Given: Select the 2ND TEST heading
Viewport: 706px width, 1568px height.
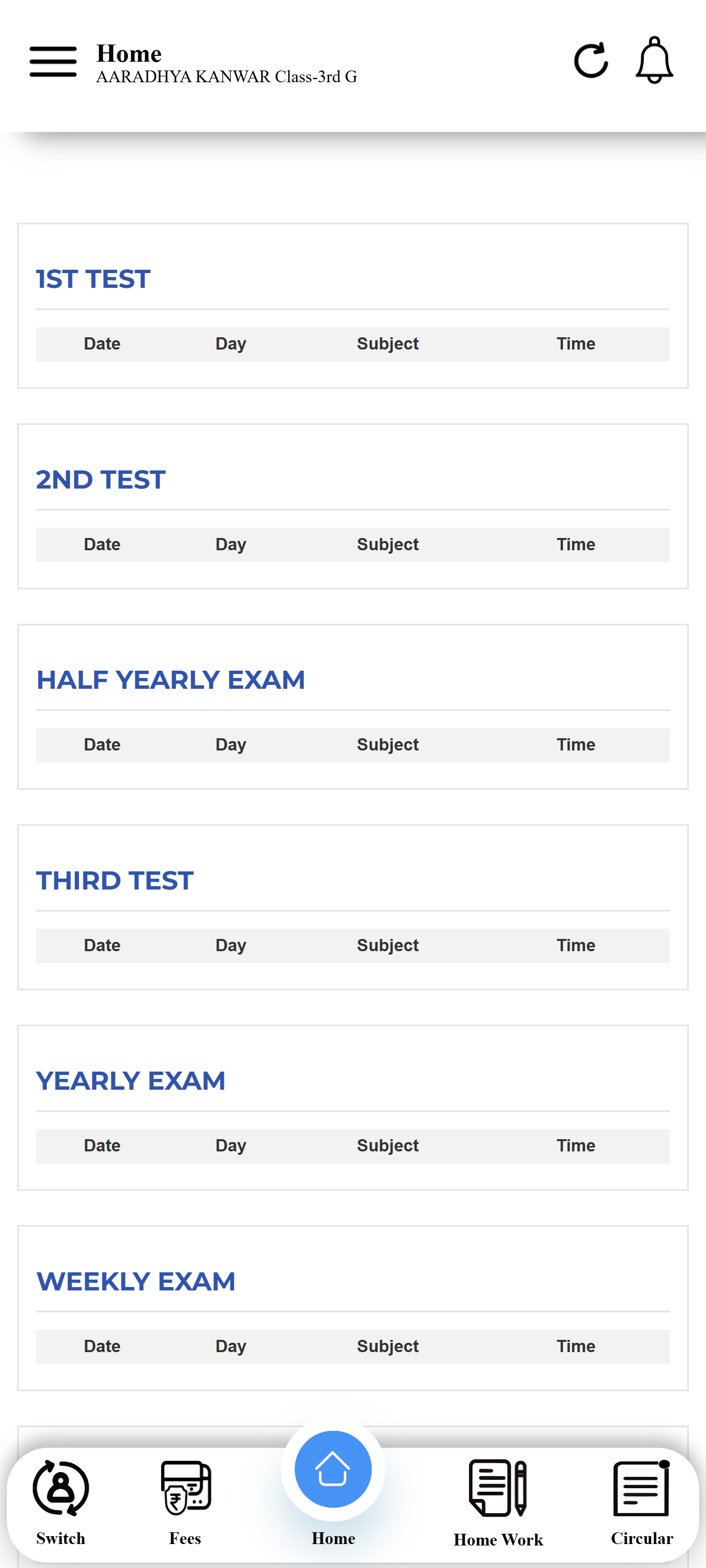Looking at the screenshot, I should point(101,480).
